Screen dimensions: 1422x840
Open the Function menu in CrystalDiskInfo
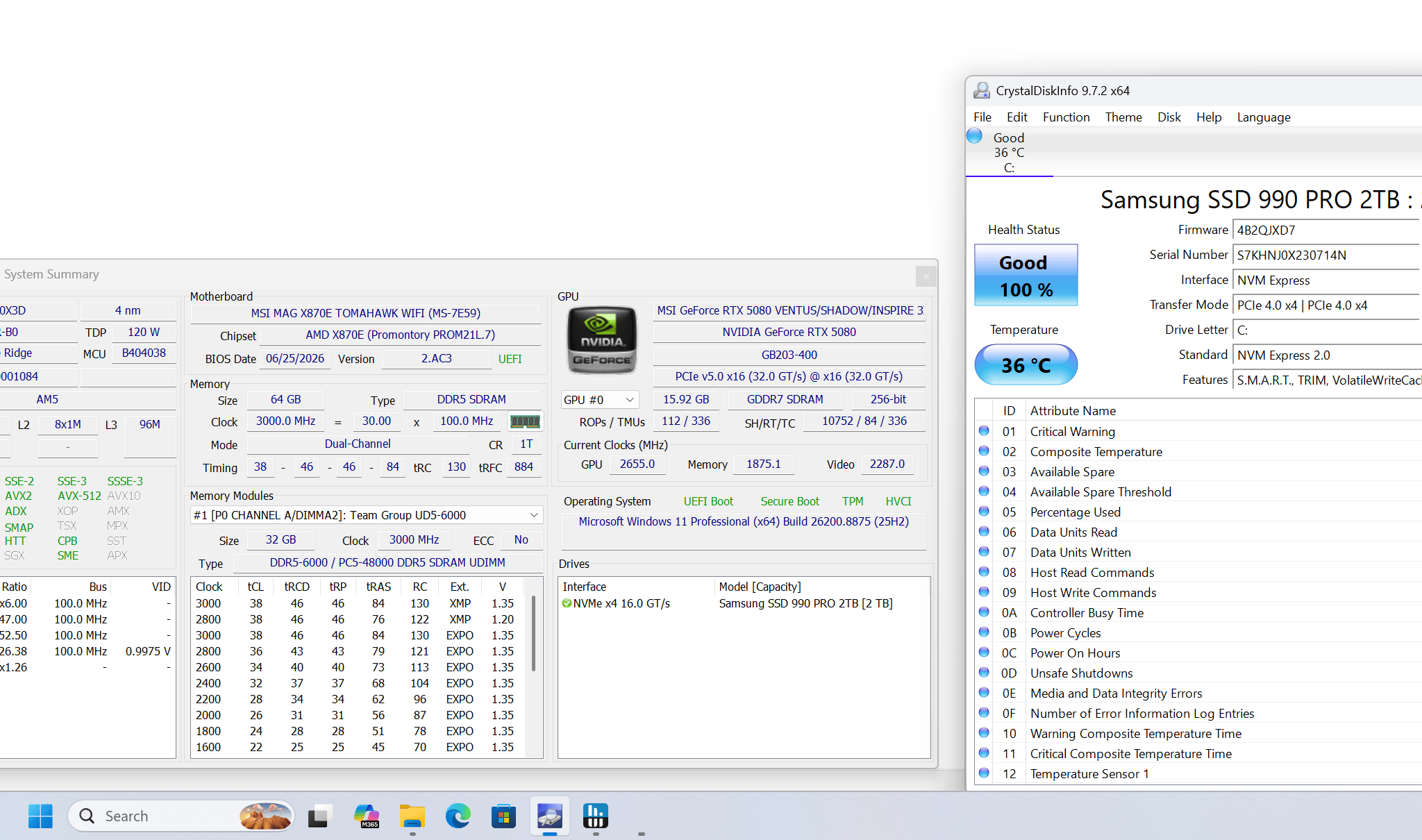pos(1066,117)
